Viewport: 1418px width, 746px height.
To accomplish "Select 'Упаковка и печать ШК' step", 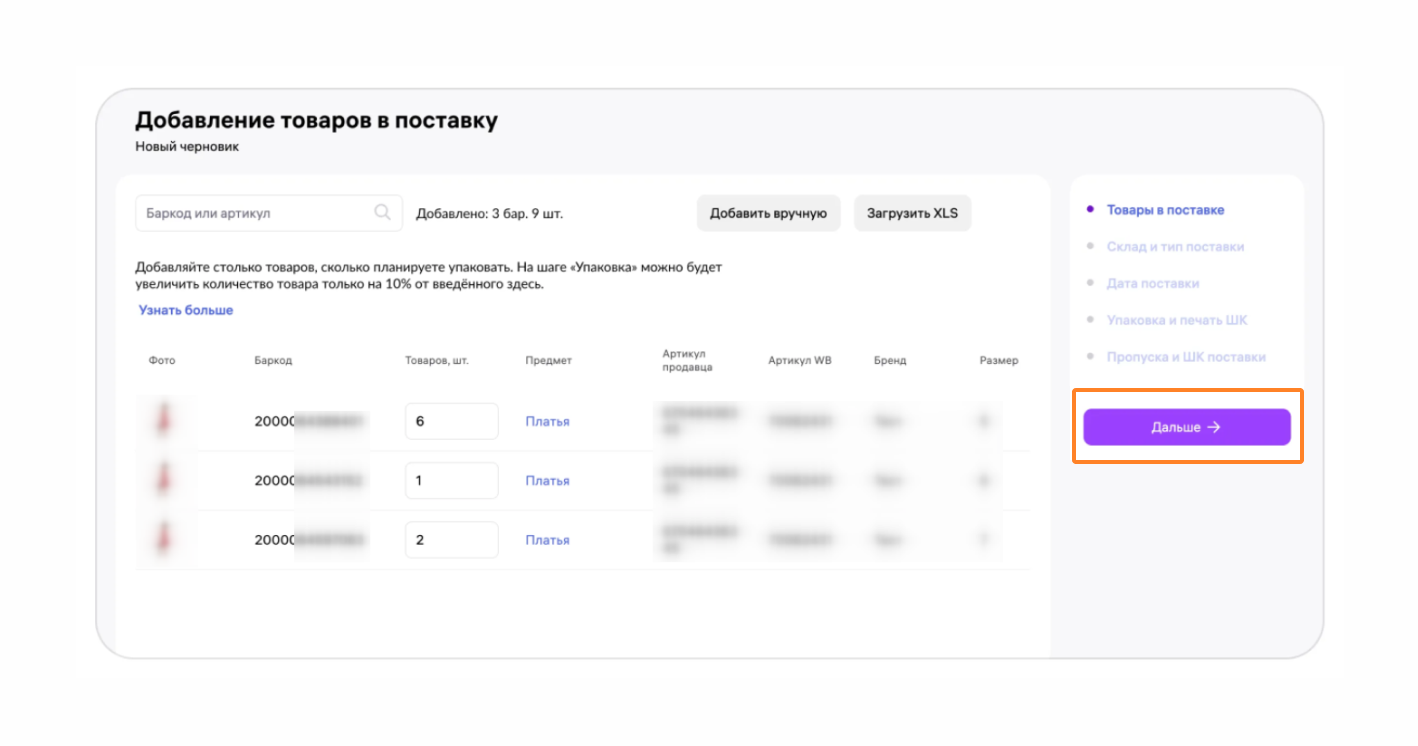I will [1177, 320].
